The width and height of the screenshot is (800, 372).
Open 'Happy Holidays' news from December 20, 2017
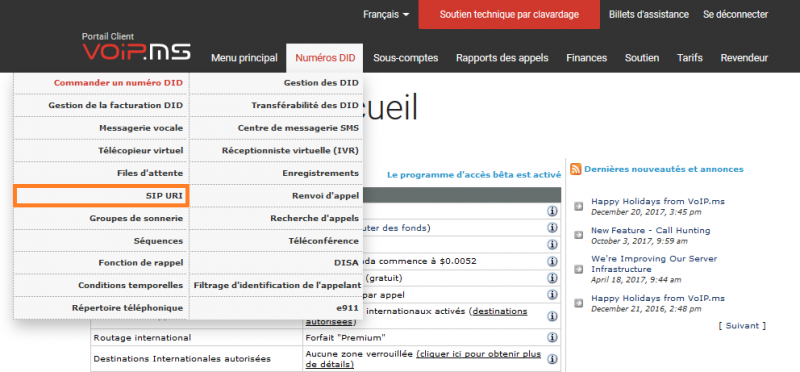658,202
